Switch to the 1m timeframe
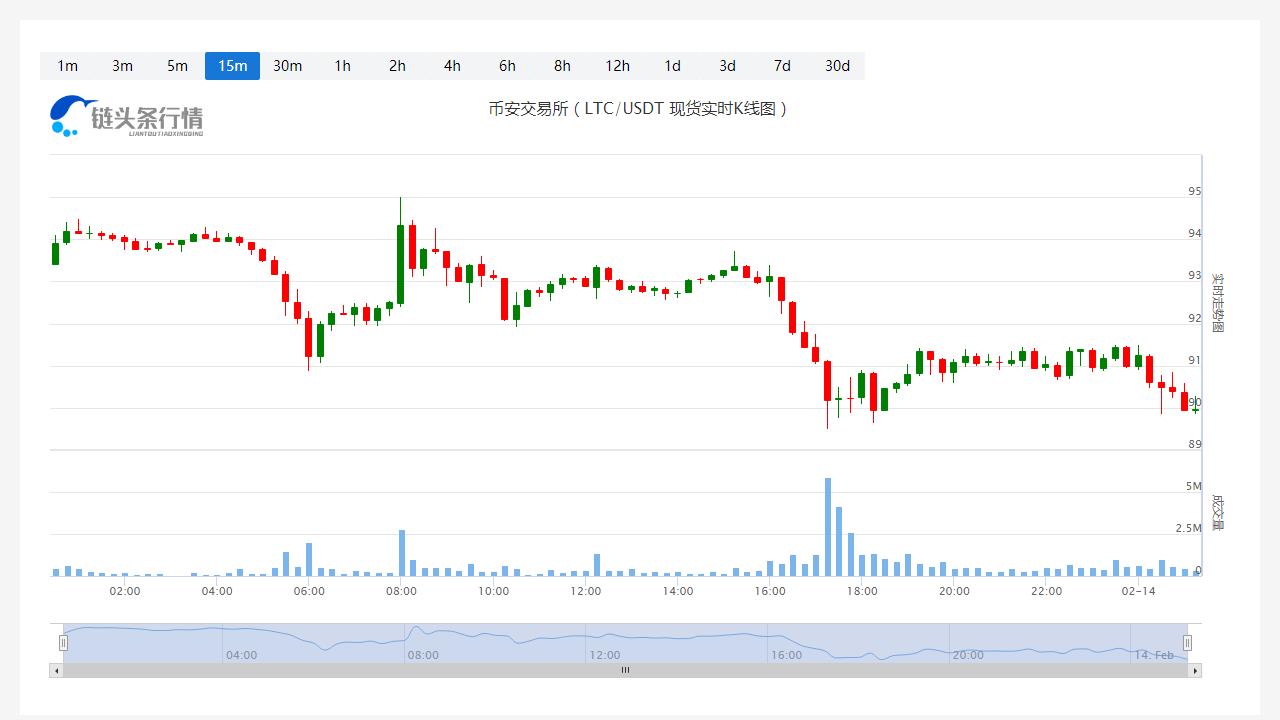Image resolution: width=1280 pixels, height=720 pixels. pos(67,66)
